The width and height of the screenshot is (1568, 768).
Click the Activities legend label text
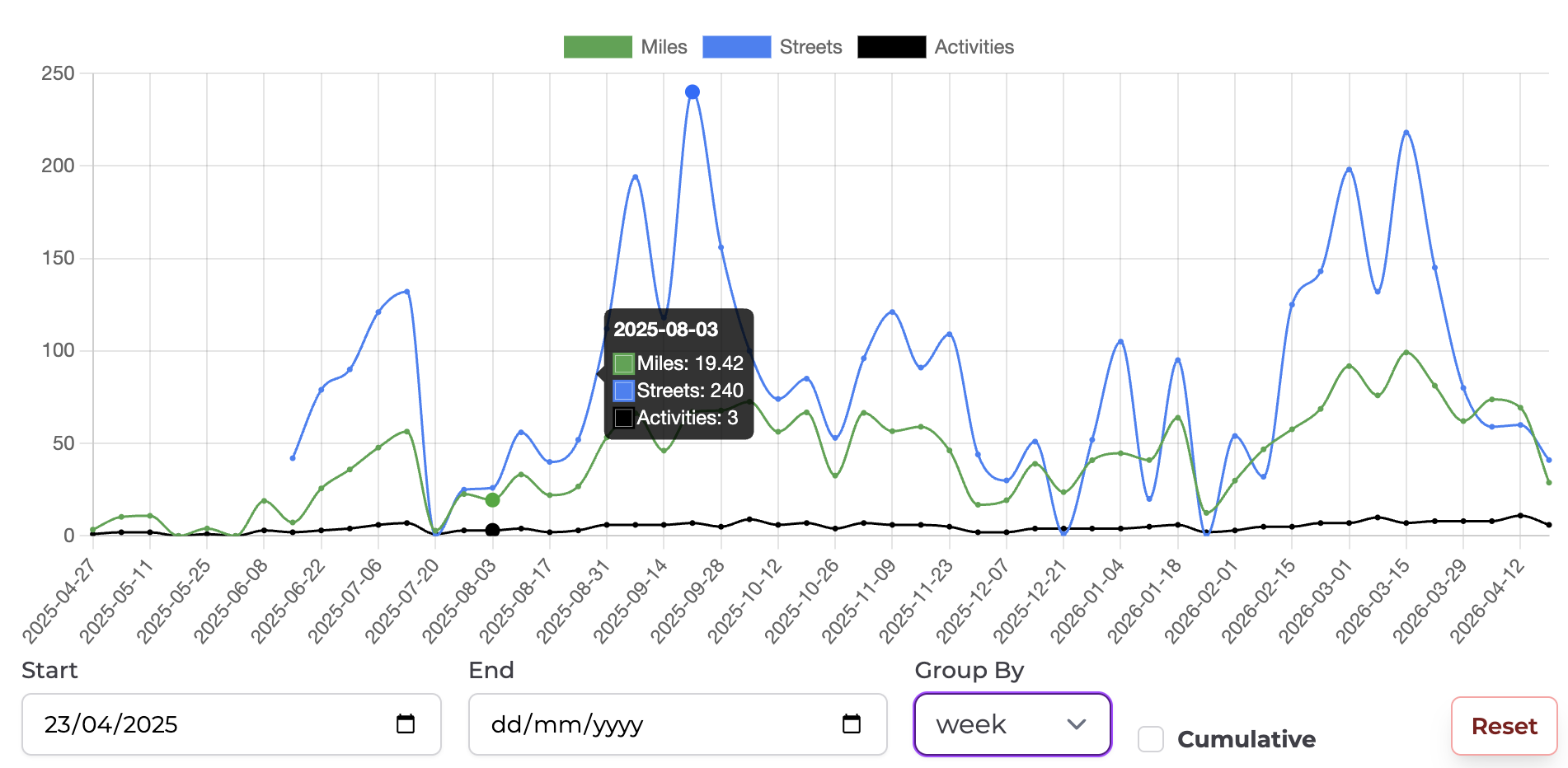[x=974, y=47]
